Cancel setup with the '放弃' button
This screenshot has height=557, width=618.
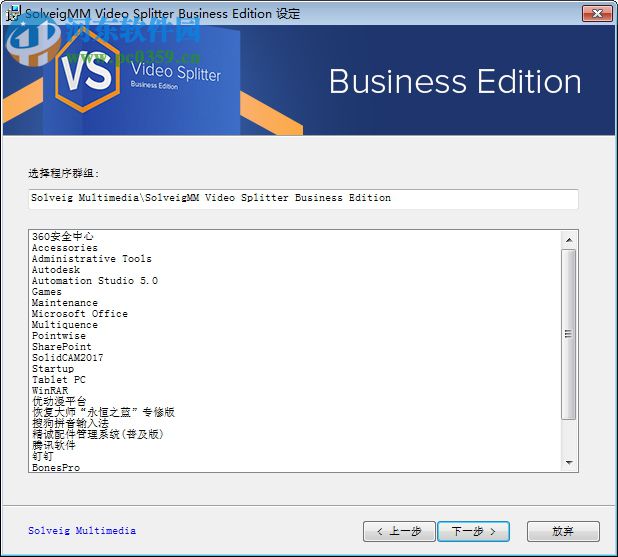[563, 531]
